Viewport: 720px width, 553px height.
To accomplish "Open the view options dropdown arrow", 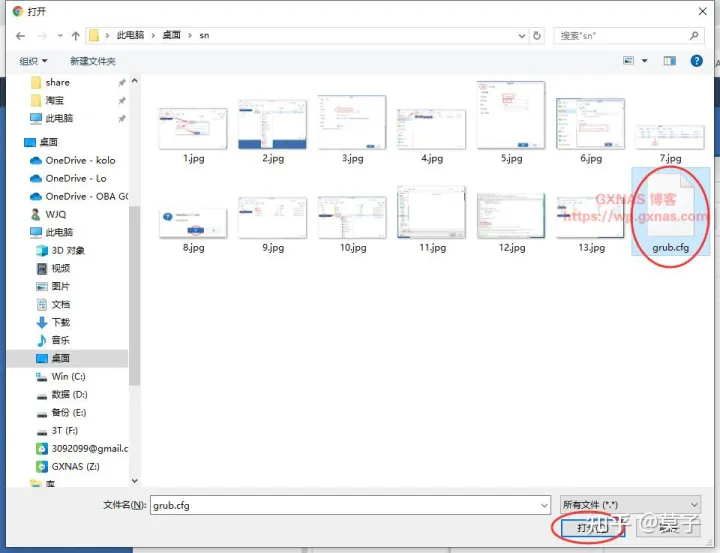I will (644, 61).
